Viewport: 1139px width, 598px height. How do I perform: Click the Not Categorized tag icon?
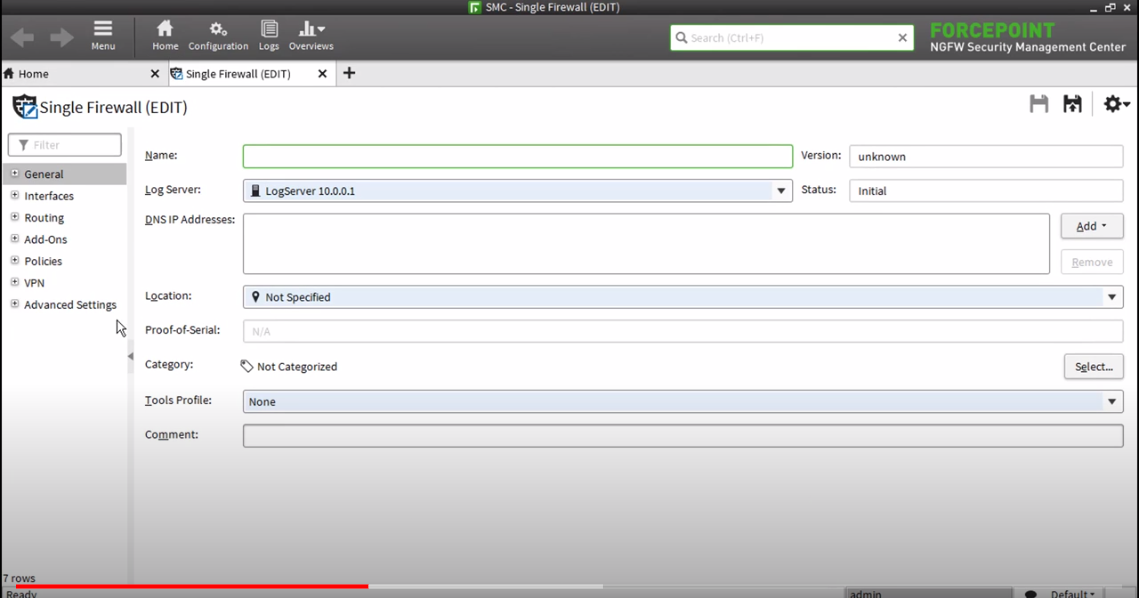click(247, 366)
